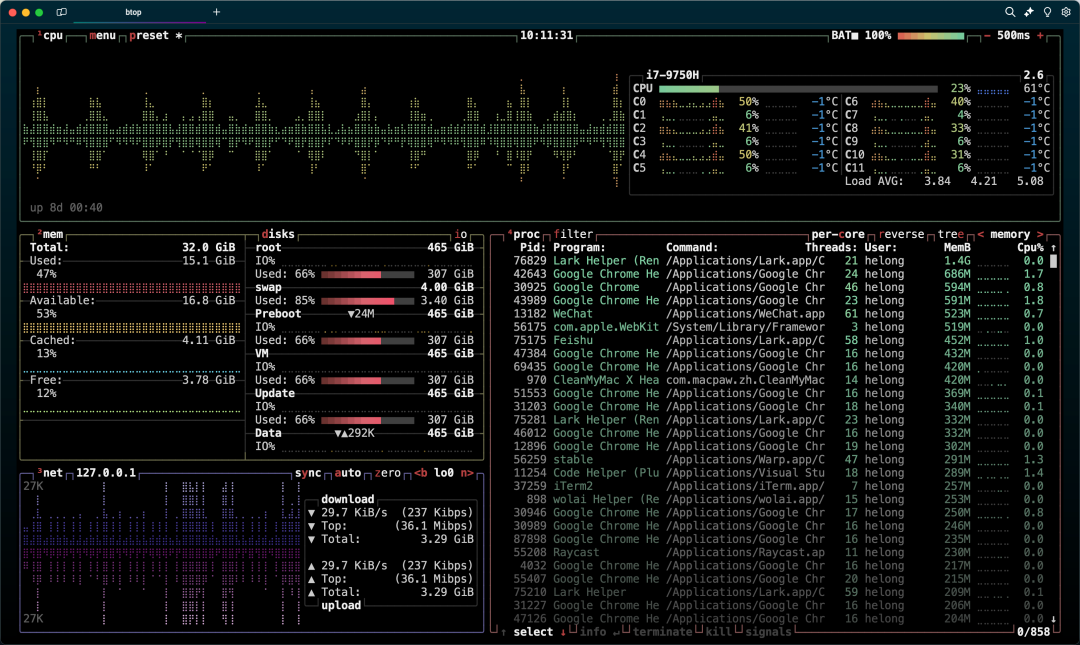Decrease update interval with the minus sign
The height and width of the screenshot is (645, 1080).
point(987,35)
